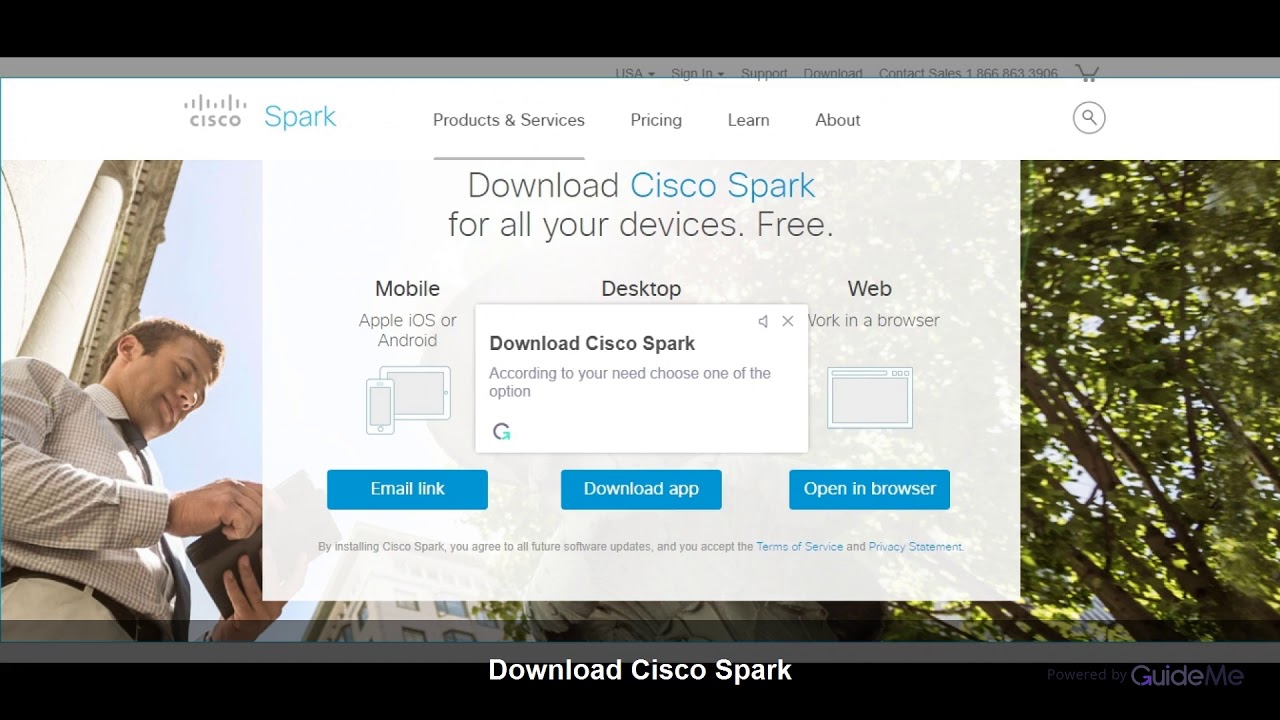Open the Pricing menu item
1280x720 pixels.
[x=656, y=120]
